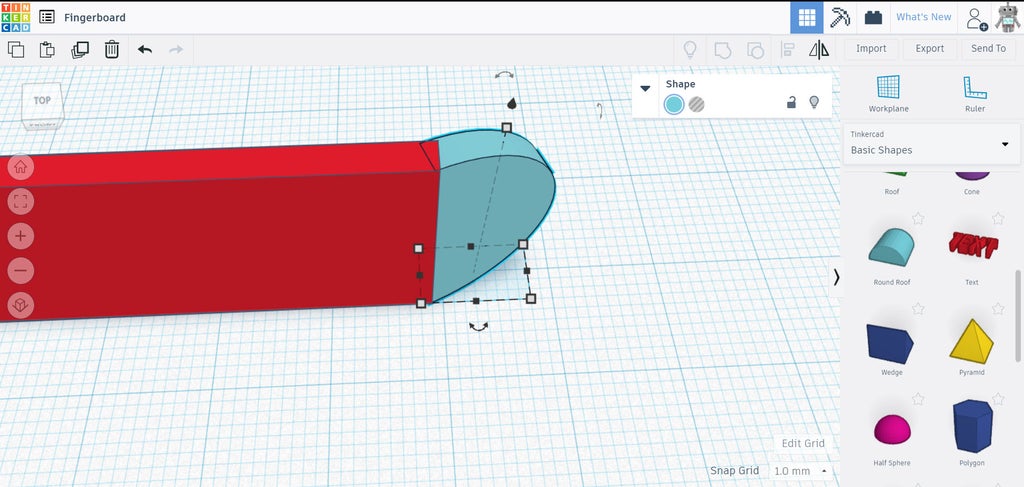Open the Basic Shapes dropdown
1024x487 pixels.
(932, 144)
